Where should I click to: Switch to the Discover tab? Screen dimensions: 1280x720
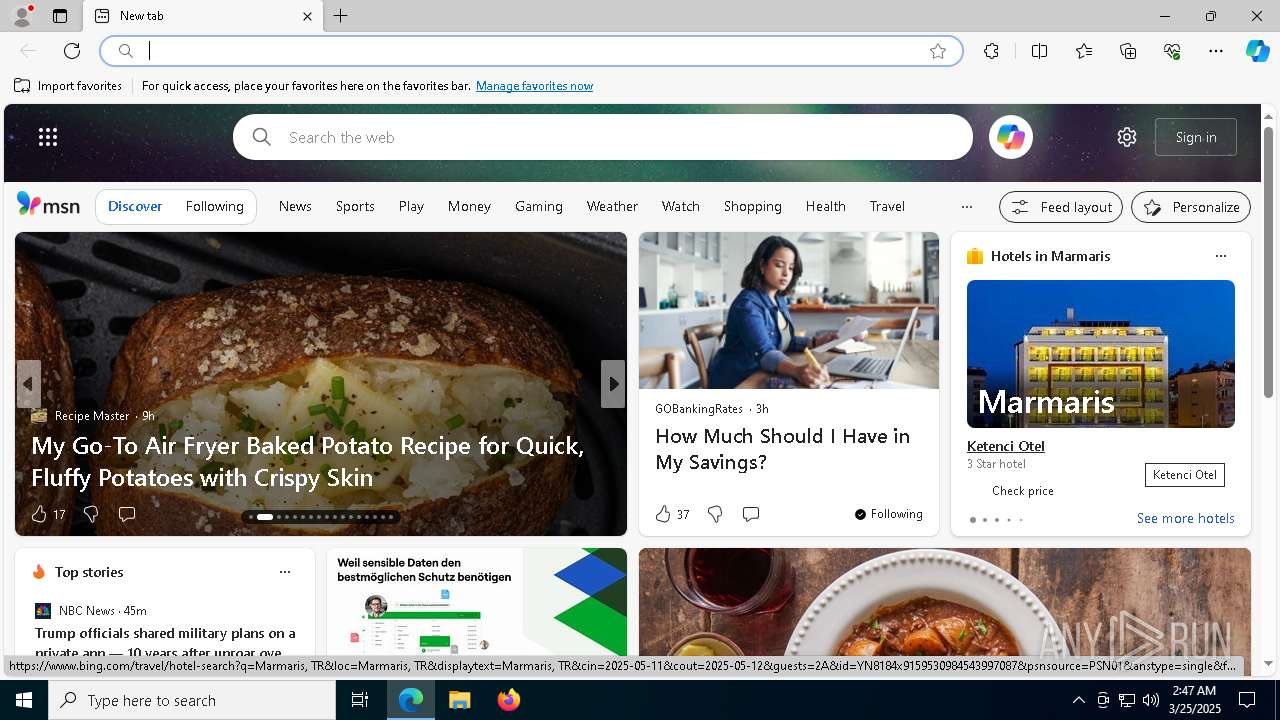135,206
